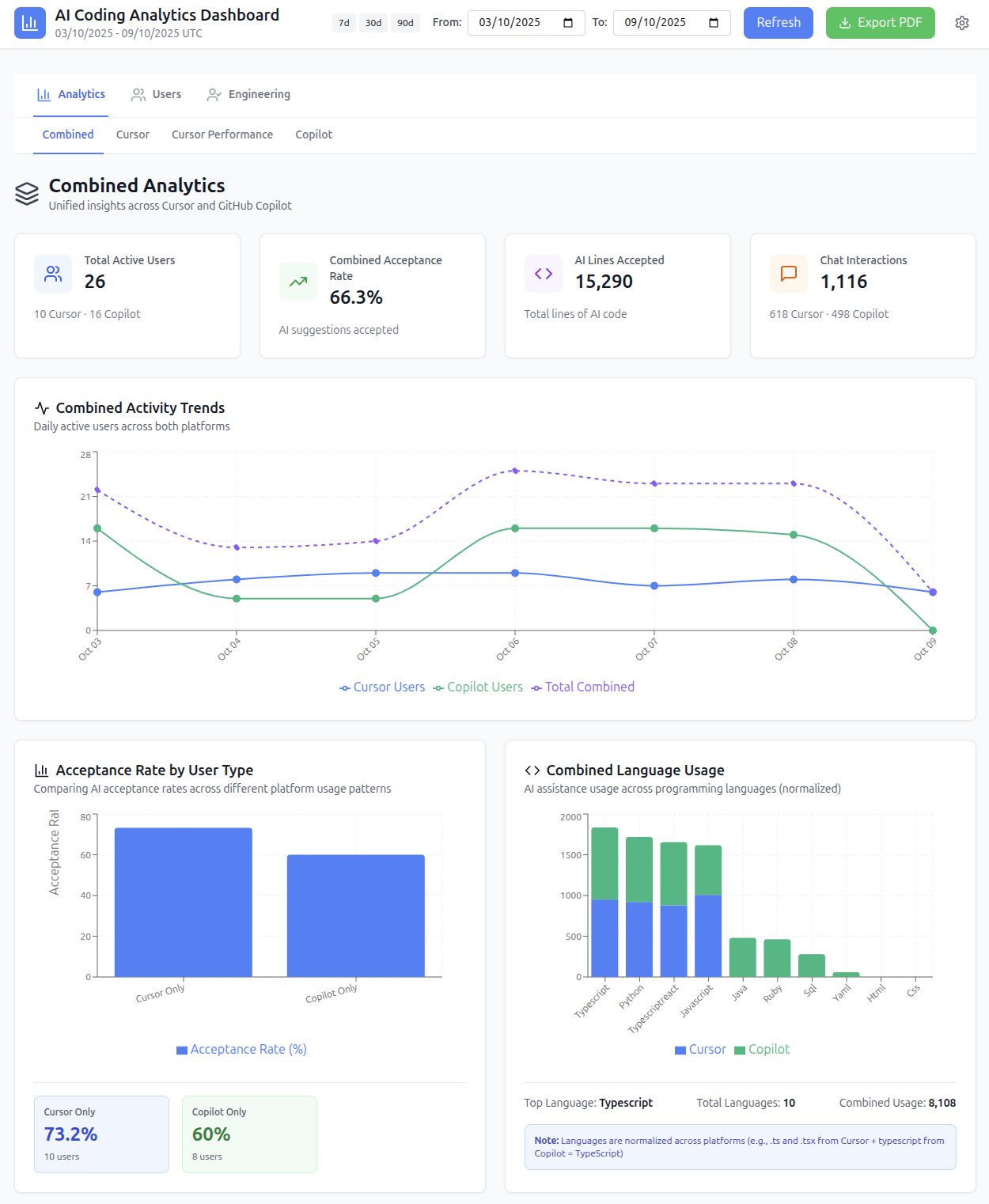Click the 'Total Languages: 10' text

tap(746, 1103)
